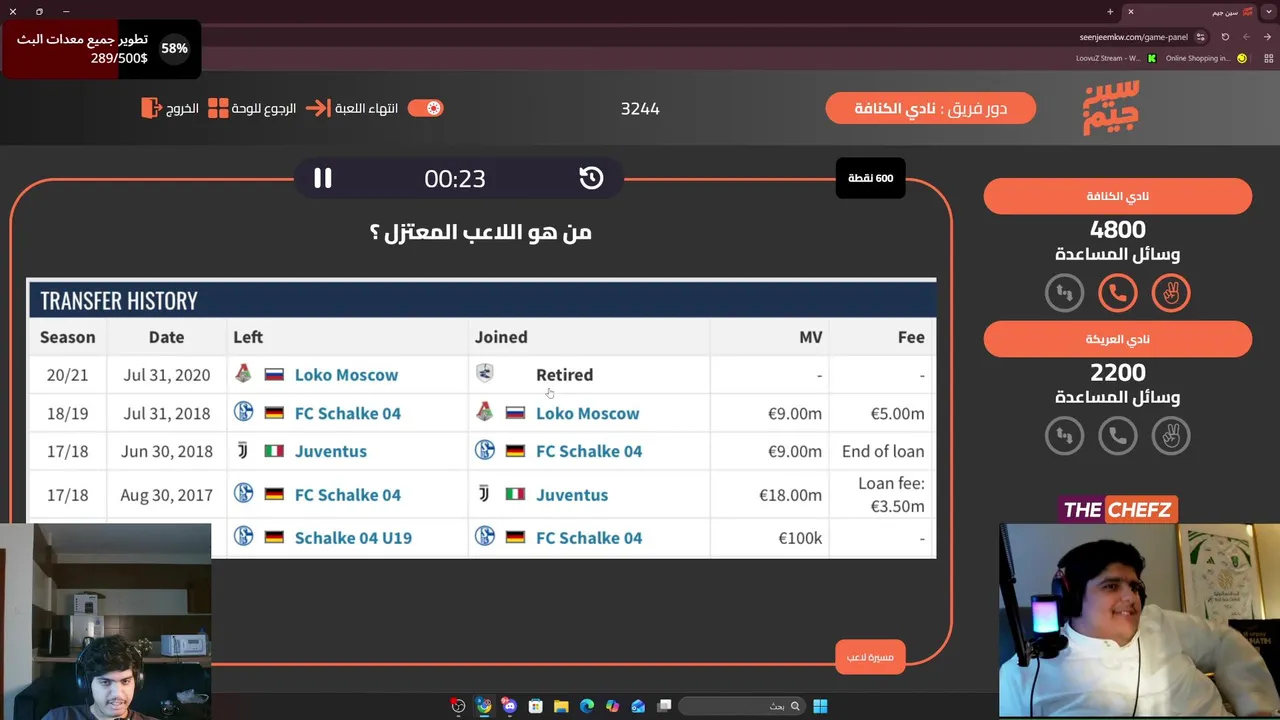Select the نادي الكنافة team name pill
Viewport: 1280px width, 720px height.
click(x=1118, y=196)
